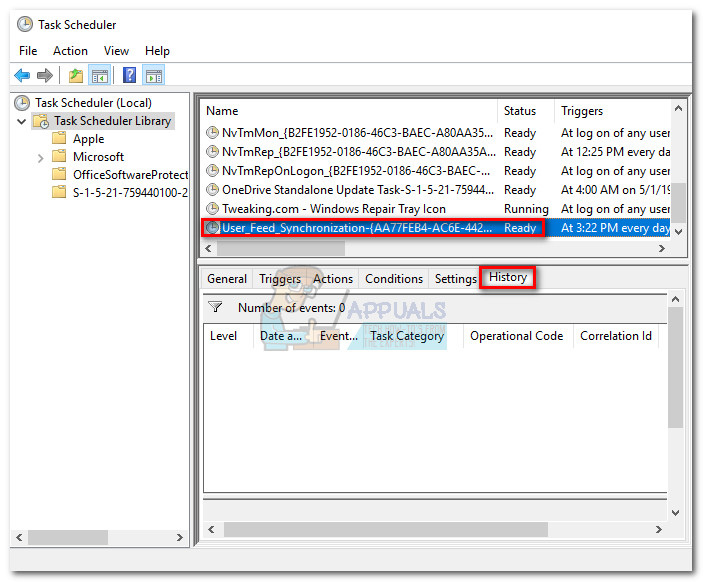Sort history by Level column

tap(228, 336)
